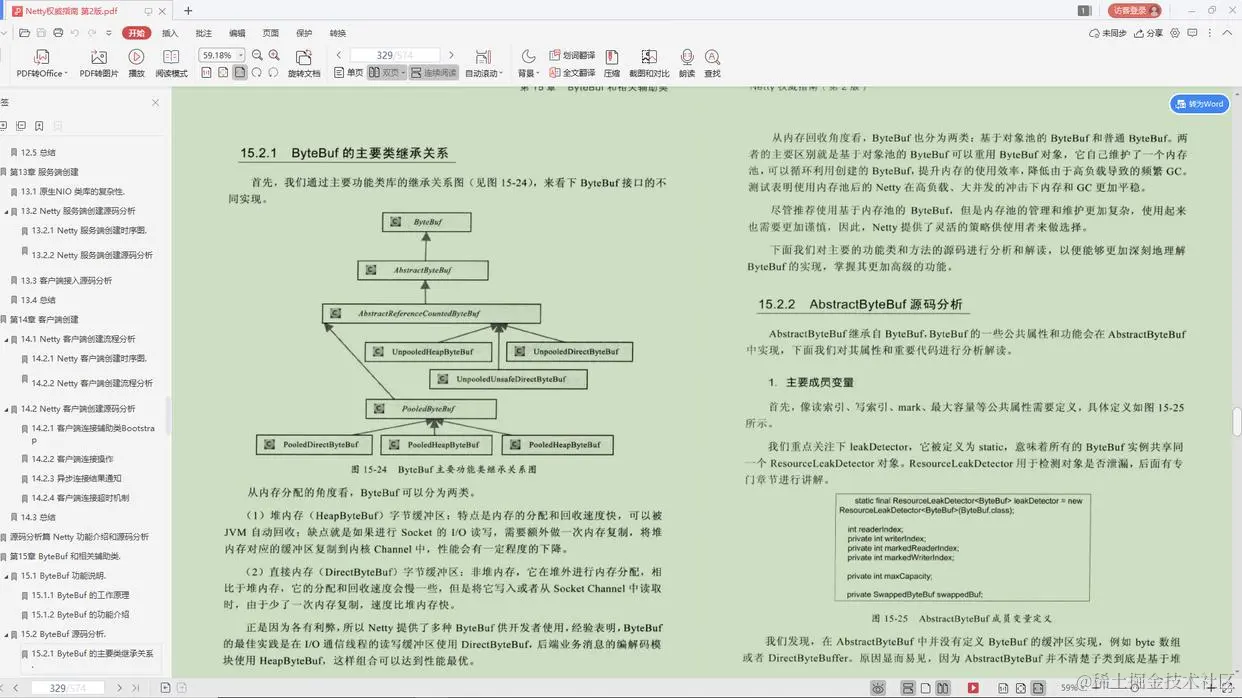1242x698 pixels.
Task: Open the 截图和对比 tool
Action: tap(649, 63)
